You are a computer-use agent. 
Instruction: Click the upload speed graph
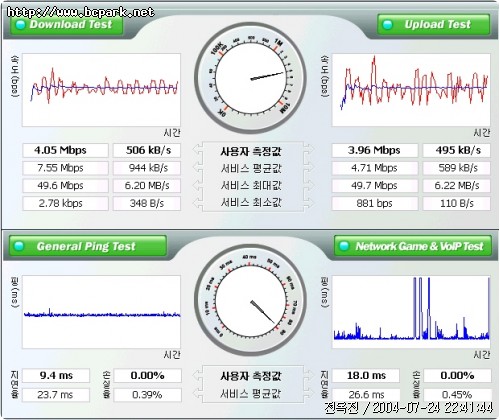[411, 90]
